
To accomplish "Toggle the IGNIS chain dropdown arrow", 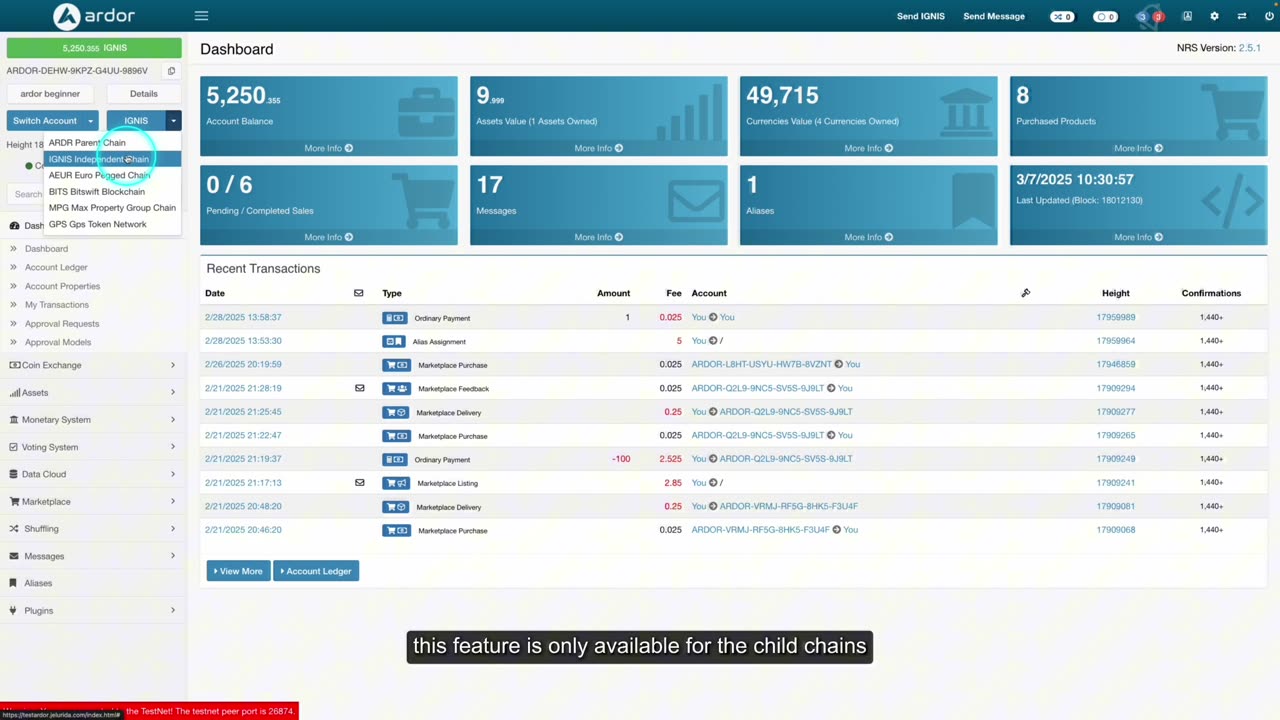I will (173, 121).
